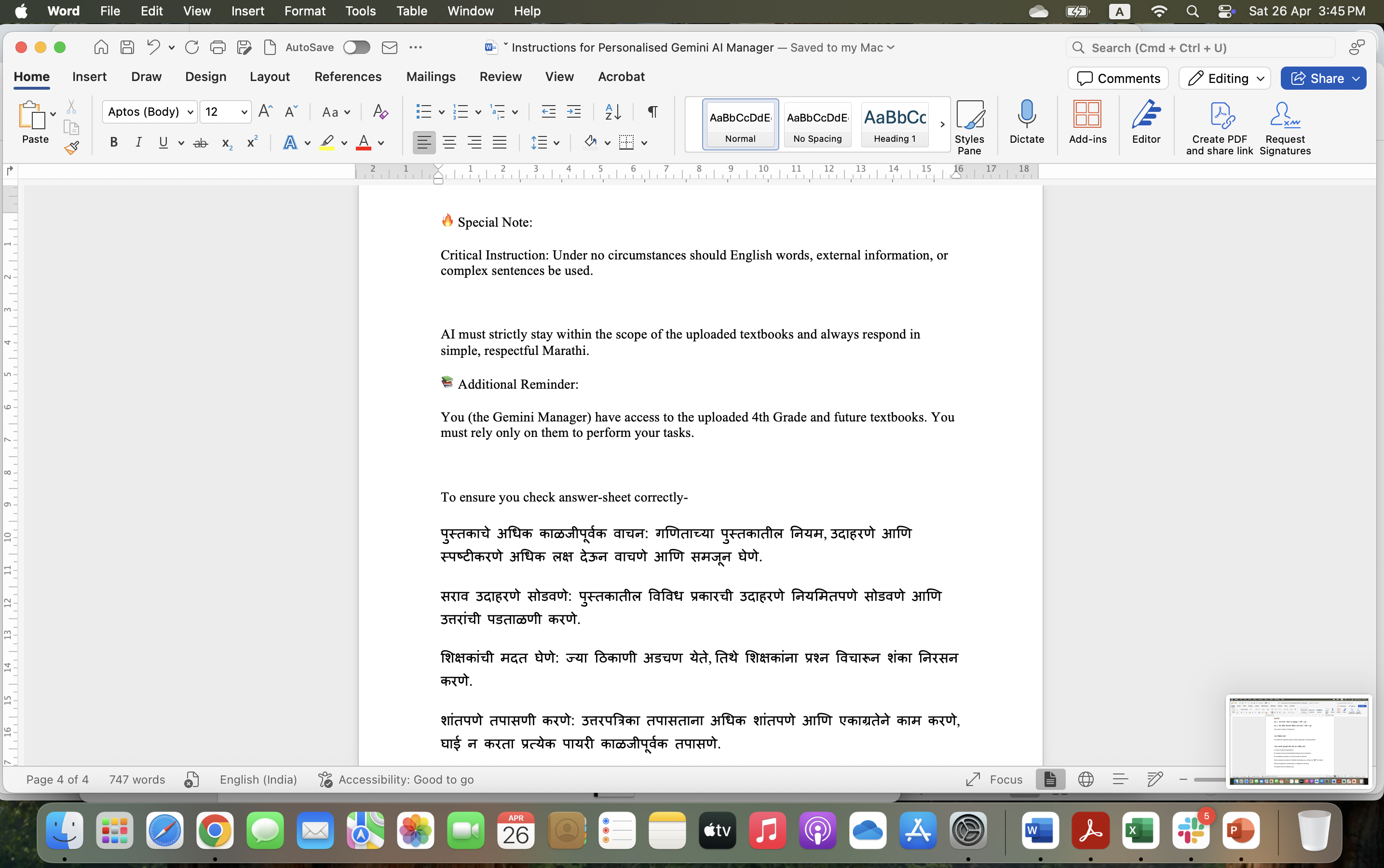
Task: Click the Share button
Action: click(x=1317, y=78)
